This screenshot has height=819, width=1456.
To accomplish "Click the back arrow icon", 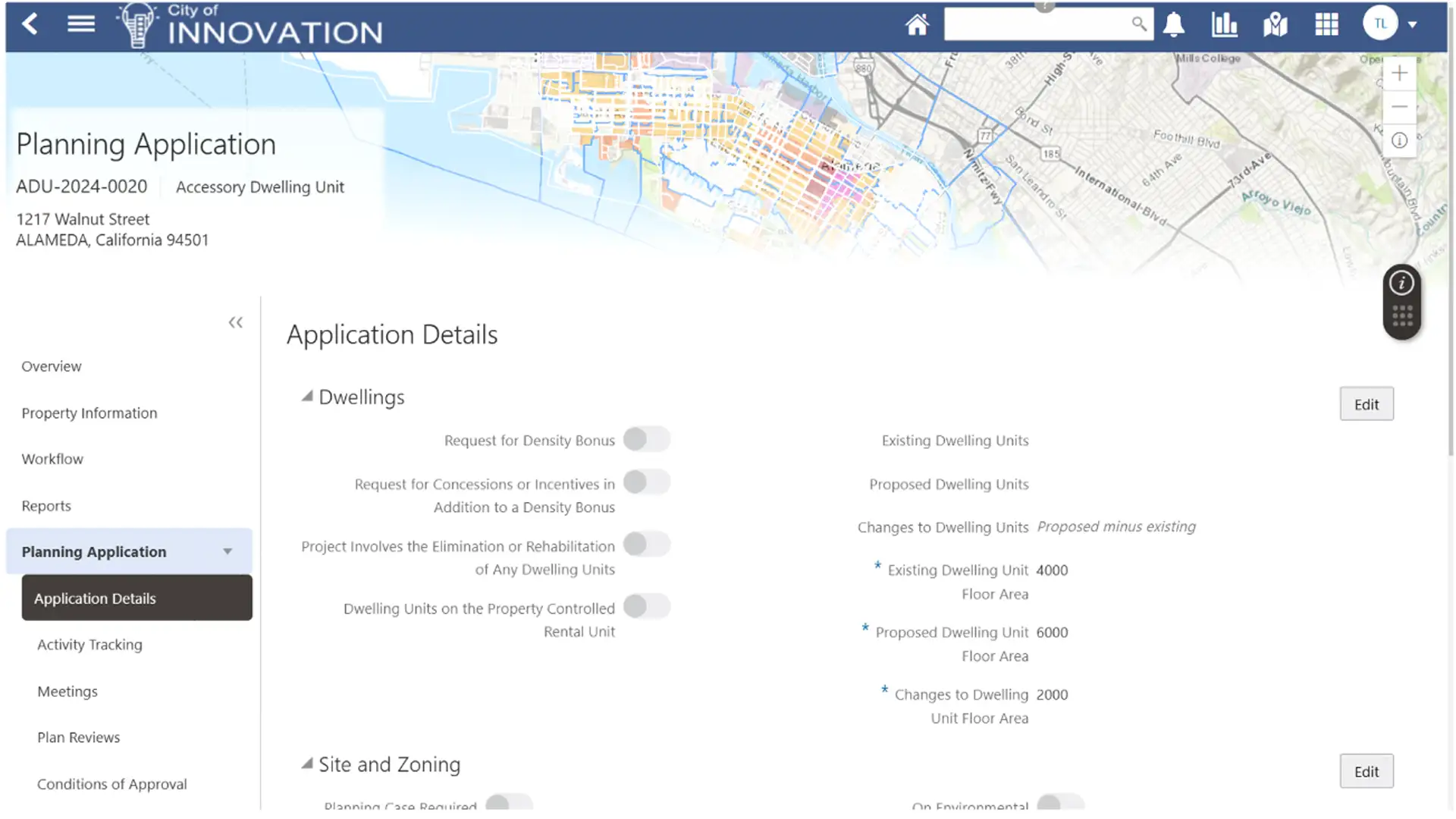I will (30, 24).
